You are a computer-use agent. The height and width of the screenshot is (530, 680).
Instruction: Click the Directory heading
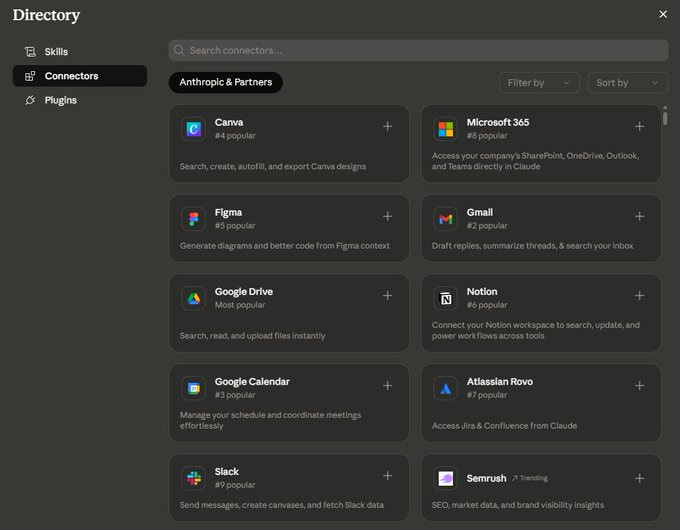pyautogui.click(x=46, y=15)
